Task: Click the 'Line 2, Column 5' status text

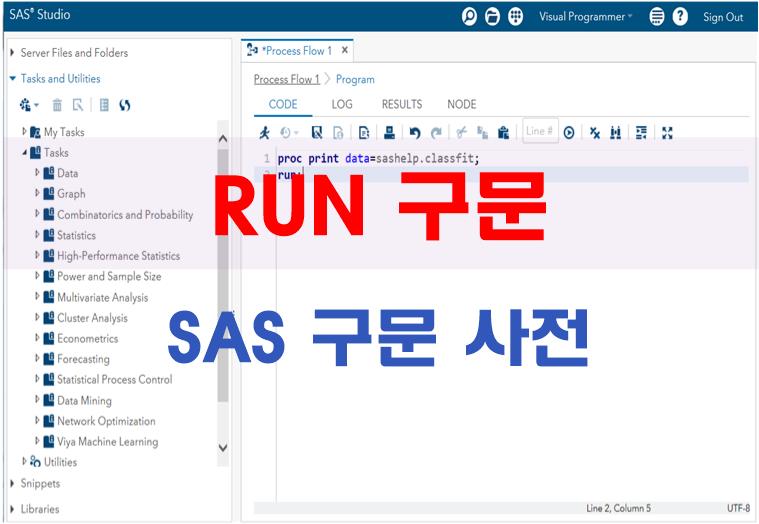Action: (618, 508)
